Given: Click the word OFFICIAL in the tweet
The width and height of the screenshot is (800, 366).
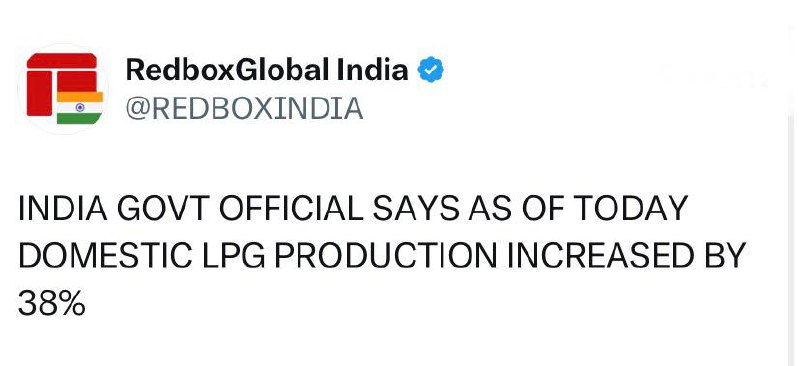Looking at the screenshot, I should click(x=291, y=208).
